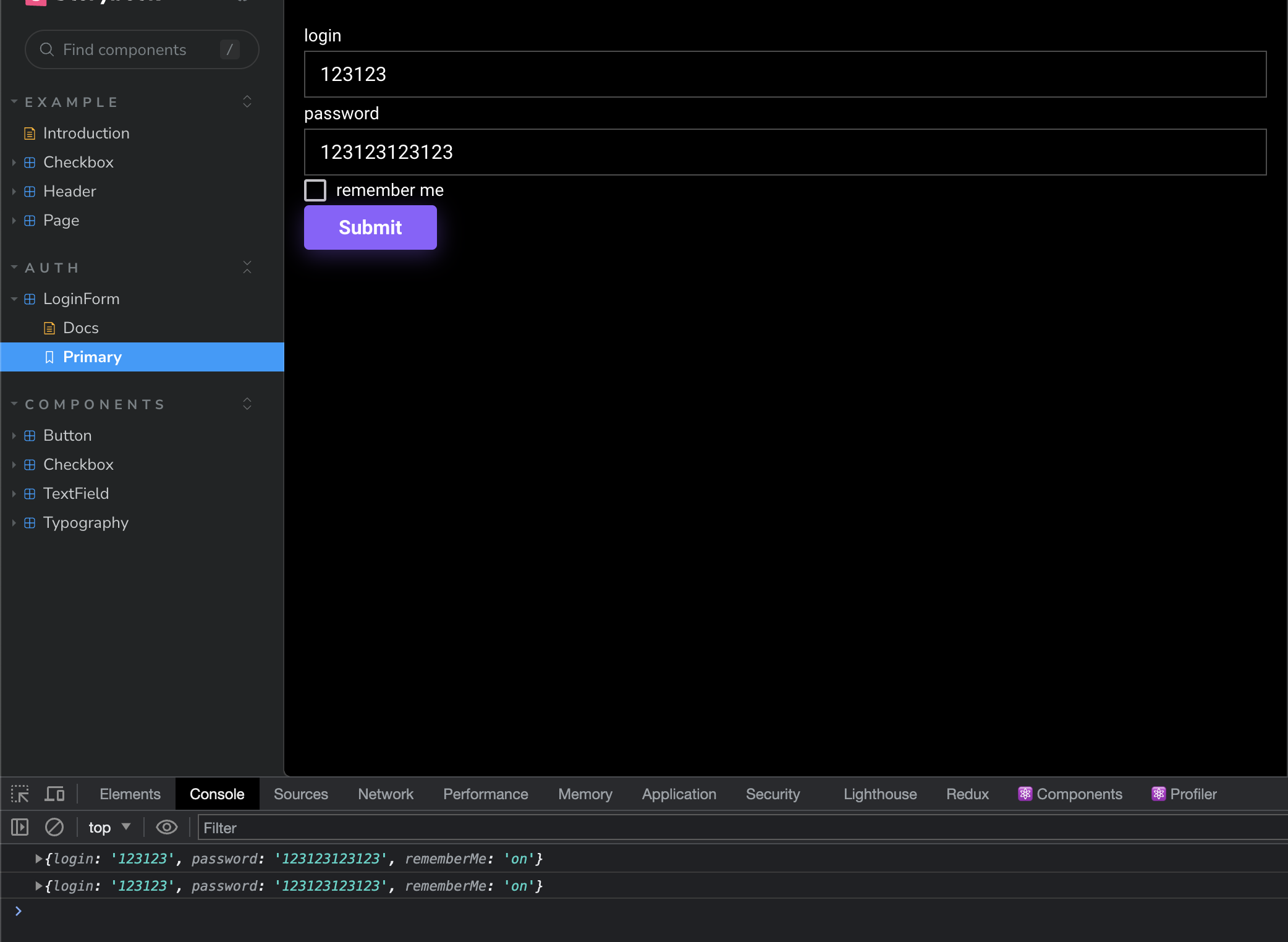Select the Primary story
The width and height of the screenshot is (1288, 942).
coord(92,357)
